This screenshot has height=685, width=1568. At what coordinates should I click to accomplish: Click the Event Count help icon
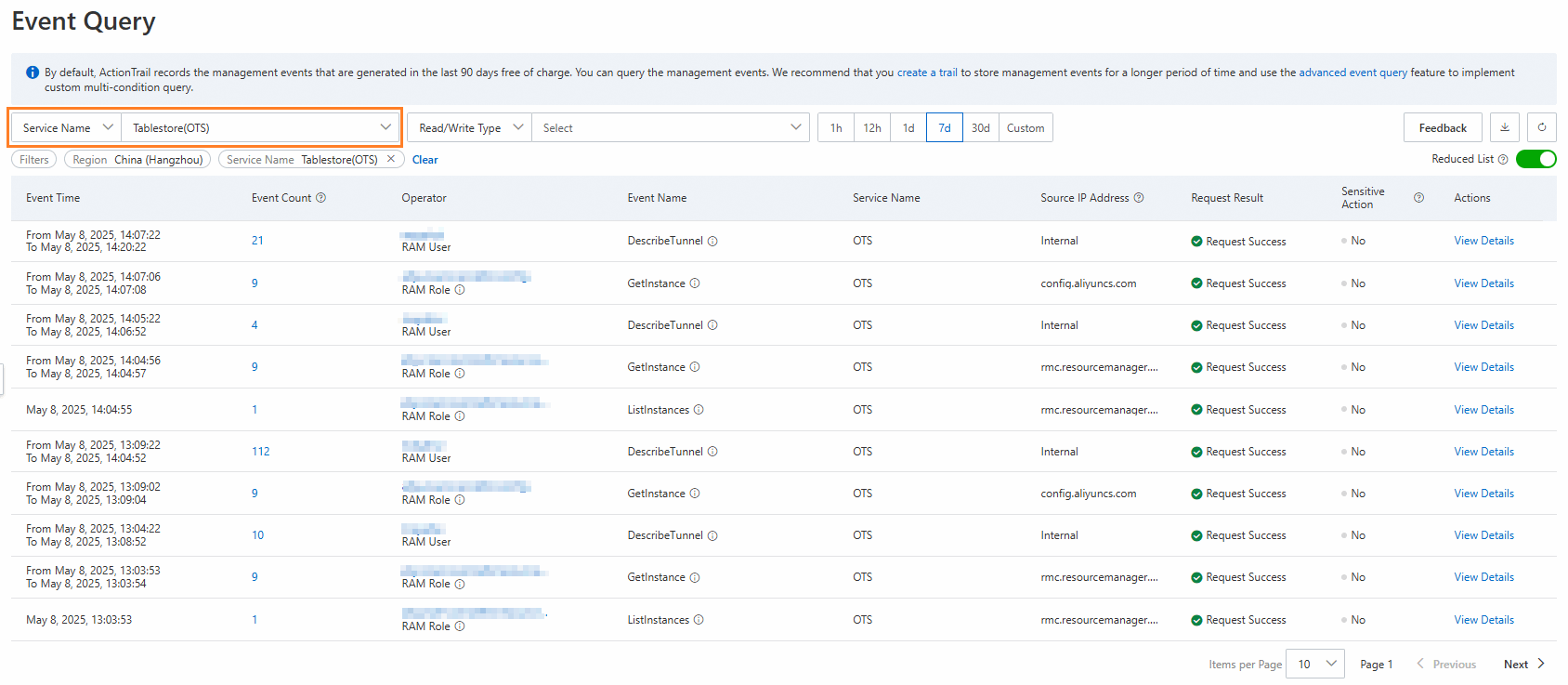point(321,198)
